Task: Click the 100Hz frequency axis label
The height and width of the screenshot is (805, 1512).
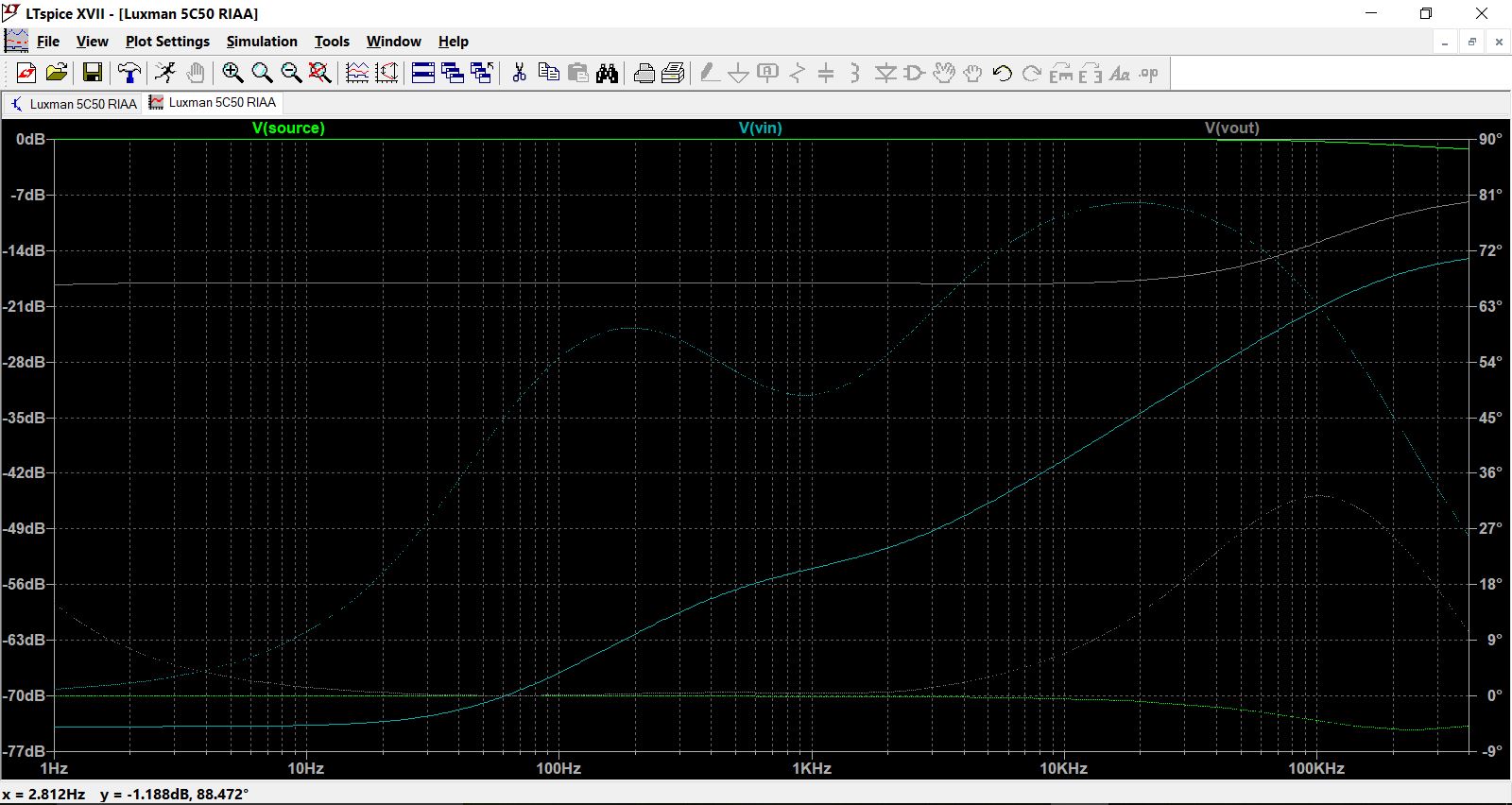Action: 558,768
